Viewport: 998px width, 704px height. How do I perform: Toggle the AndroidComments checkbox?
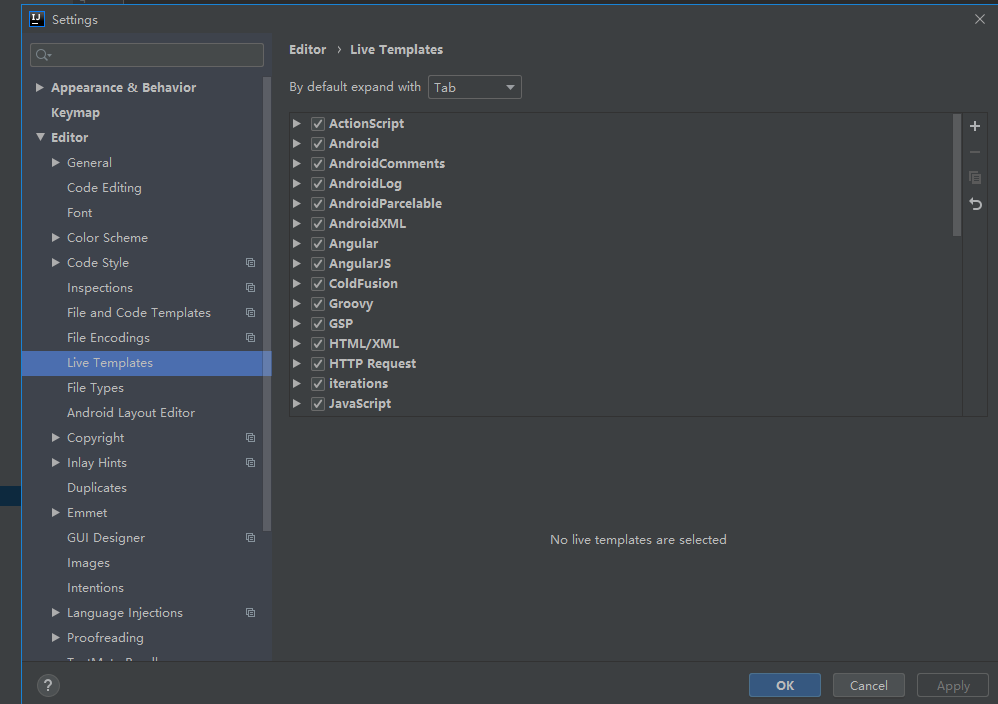(x=318, y=164)
